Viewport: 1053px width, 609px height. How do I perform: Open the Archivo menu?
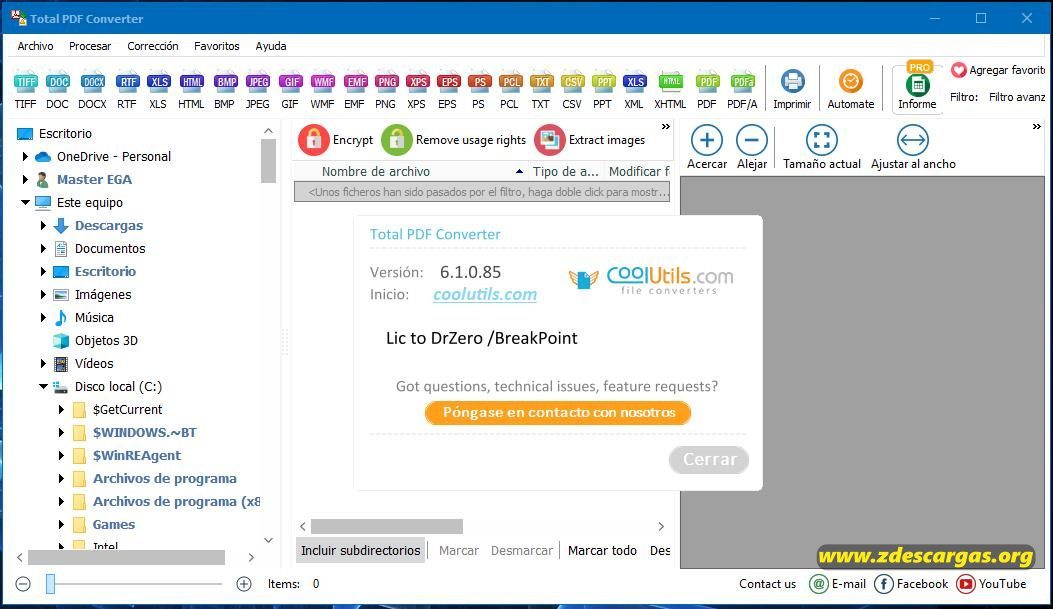tap(35, 46)
